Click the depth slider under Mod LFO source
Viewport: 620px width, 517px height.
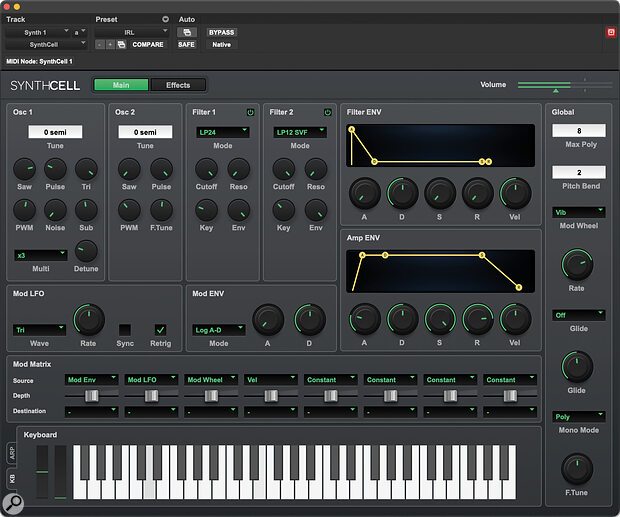151,395
